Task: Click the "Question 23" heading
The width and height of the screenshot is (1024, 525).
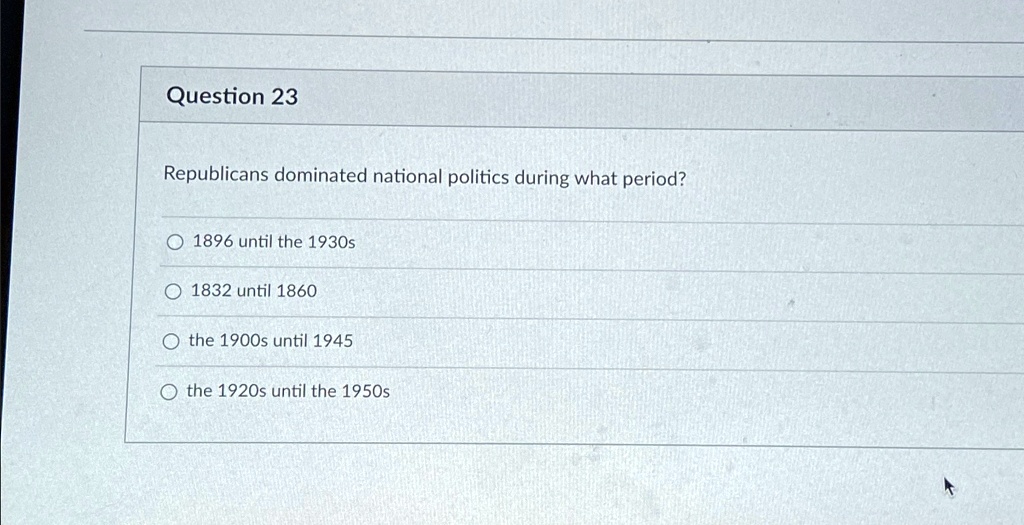Action: click(232, 97)
